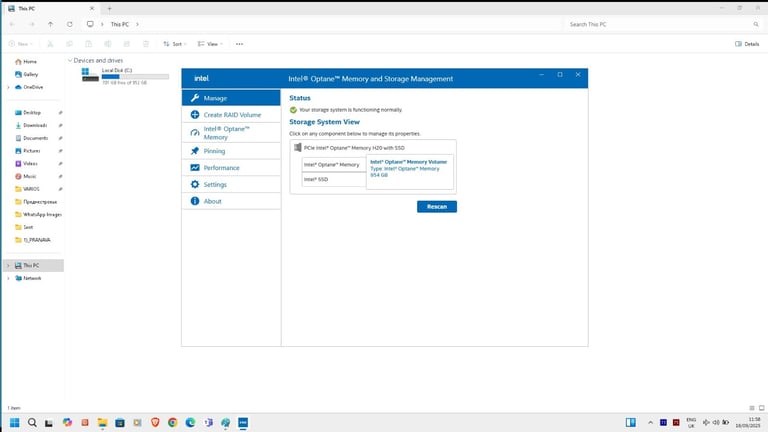The height and width of the screenshot is (432, 768).
Task: Select the Local Disk (C:) drive
Action: (125, 76)
